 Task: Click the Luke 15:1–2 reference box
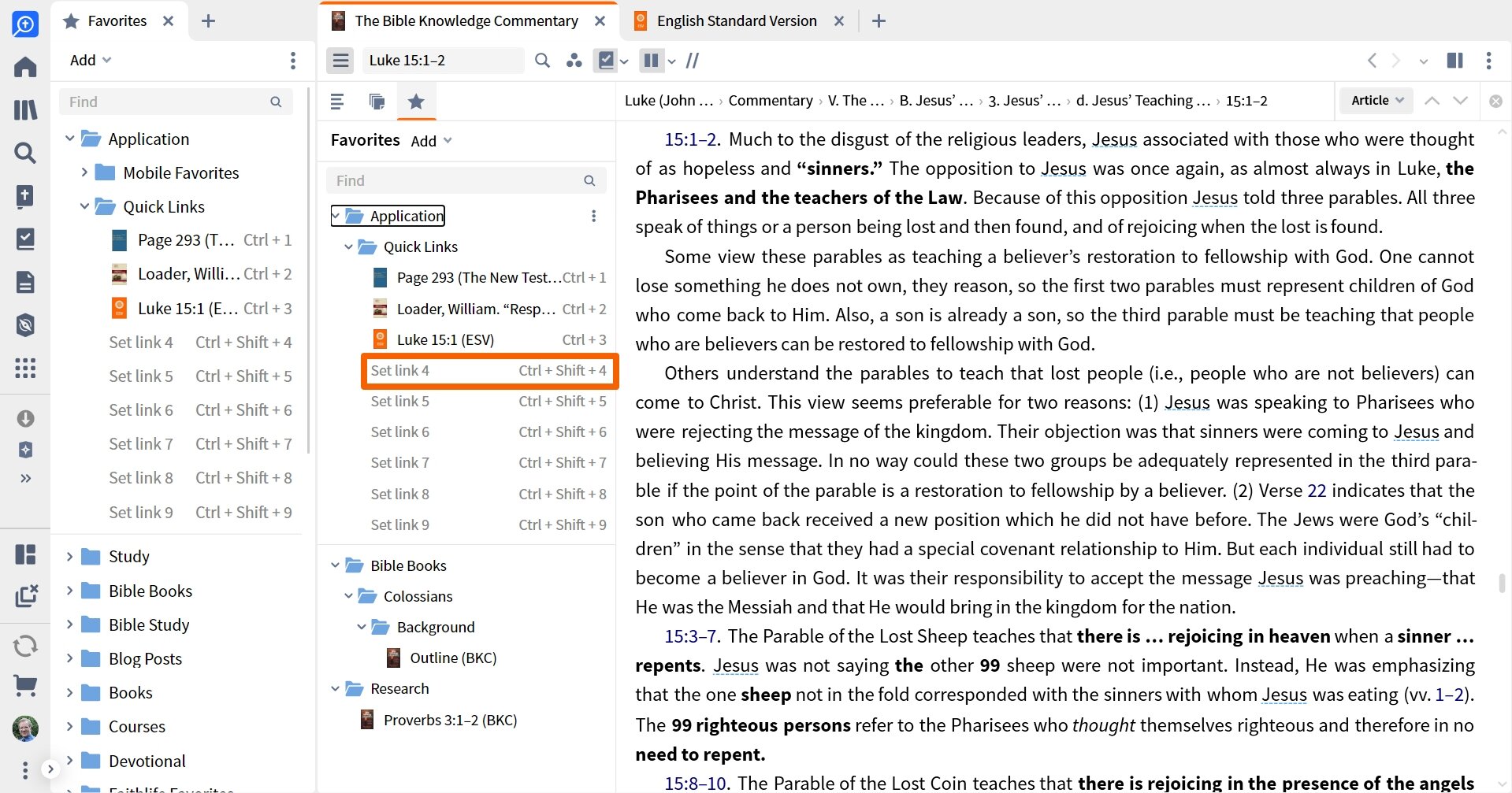coord(443,61)
